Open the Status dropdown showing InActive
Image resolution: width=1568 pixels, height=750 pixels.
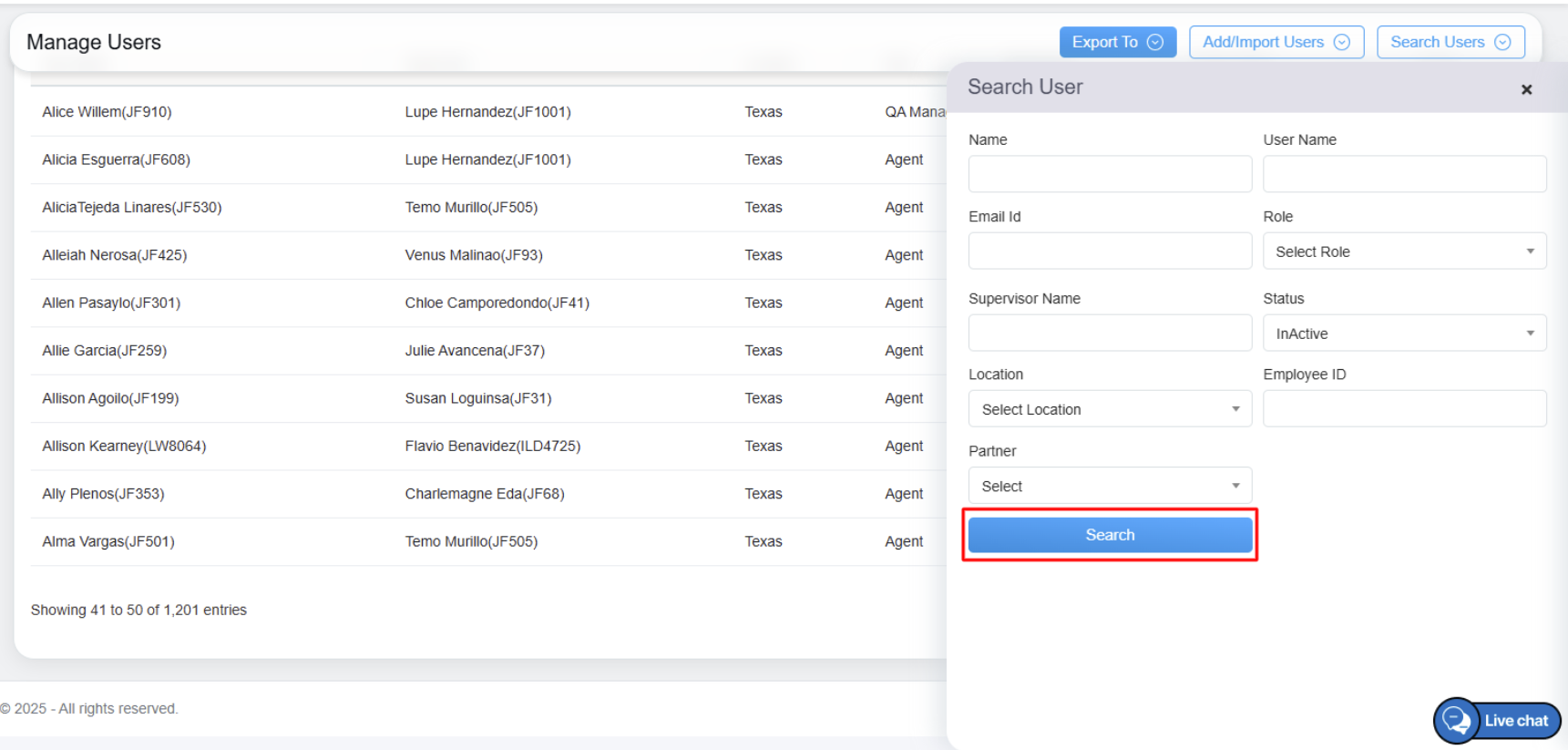pos(1404,334)
